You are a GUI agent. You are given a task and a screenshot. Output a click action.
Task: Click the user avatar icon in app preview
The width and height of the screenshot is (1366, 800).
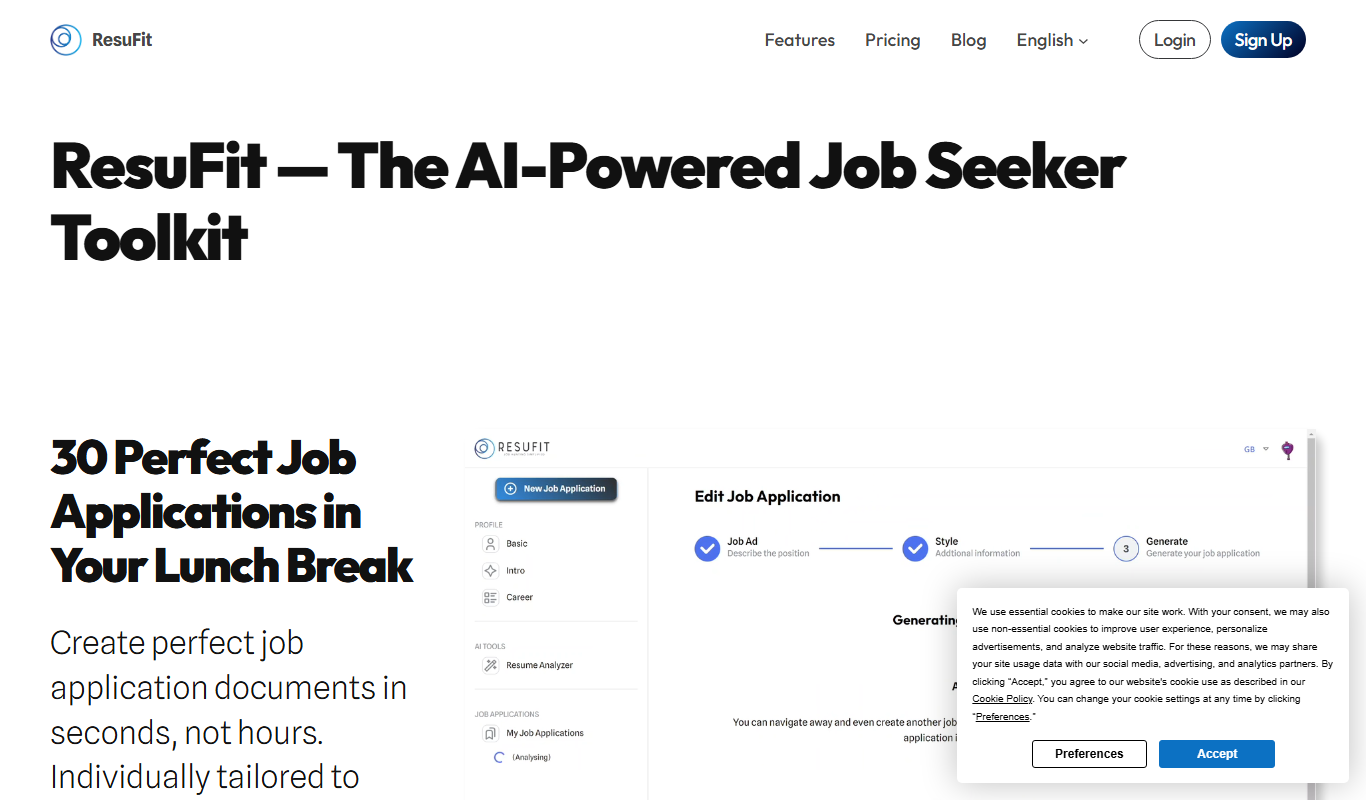pos(1288,450)
